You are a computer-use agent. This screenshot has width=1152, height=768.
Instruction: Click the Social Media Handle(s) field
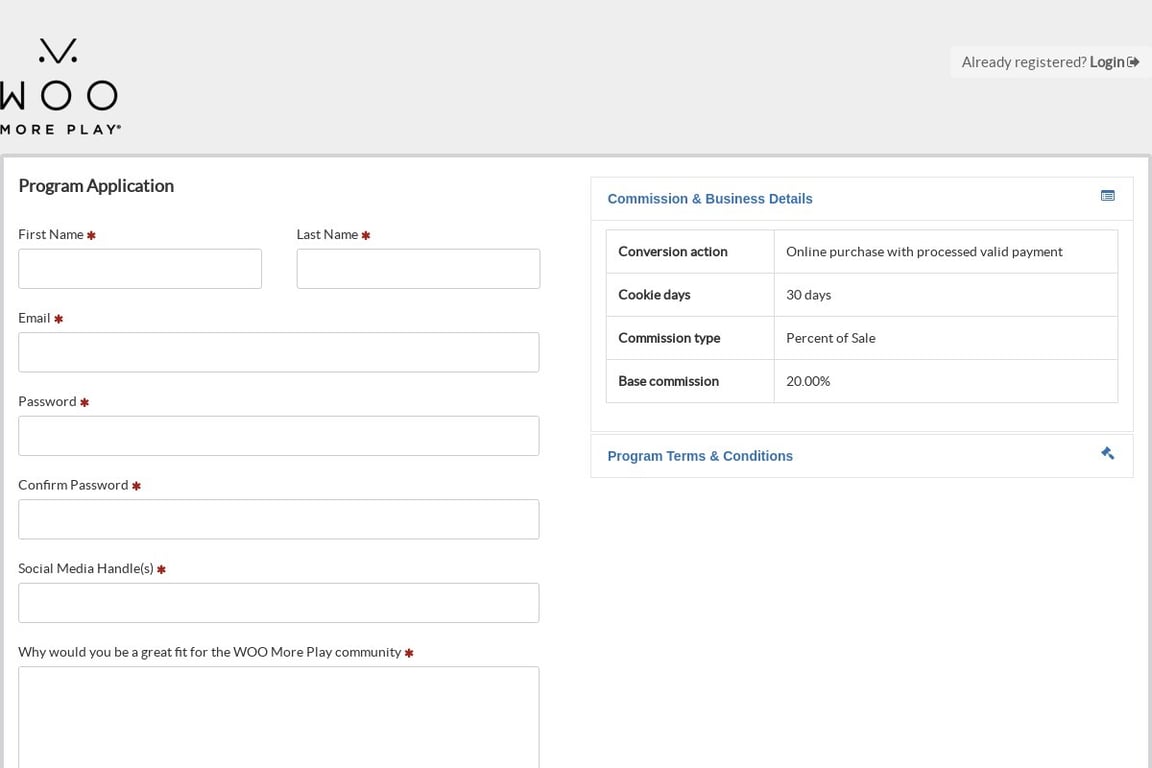[x=278, y=603]
